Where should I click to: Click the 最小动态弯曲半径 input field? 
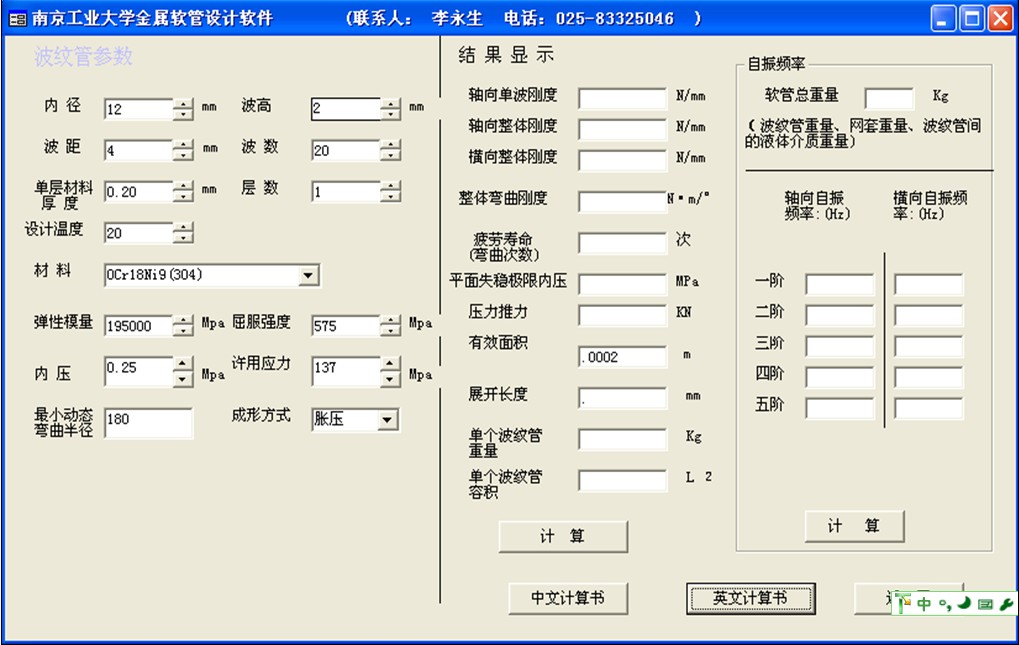click(x=148, y=423)
